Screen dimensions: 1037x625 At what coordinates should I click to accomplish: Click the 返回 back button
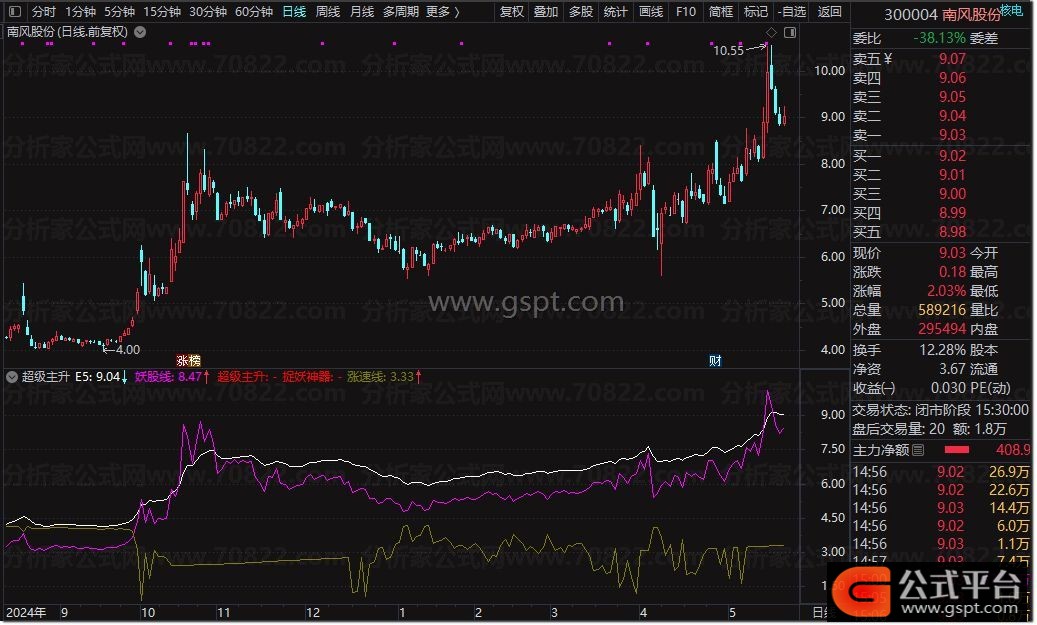tap(829, 11)
